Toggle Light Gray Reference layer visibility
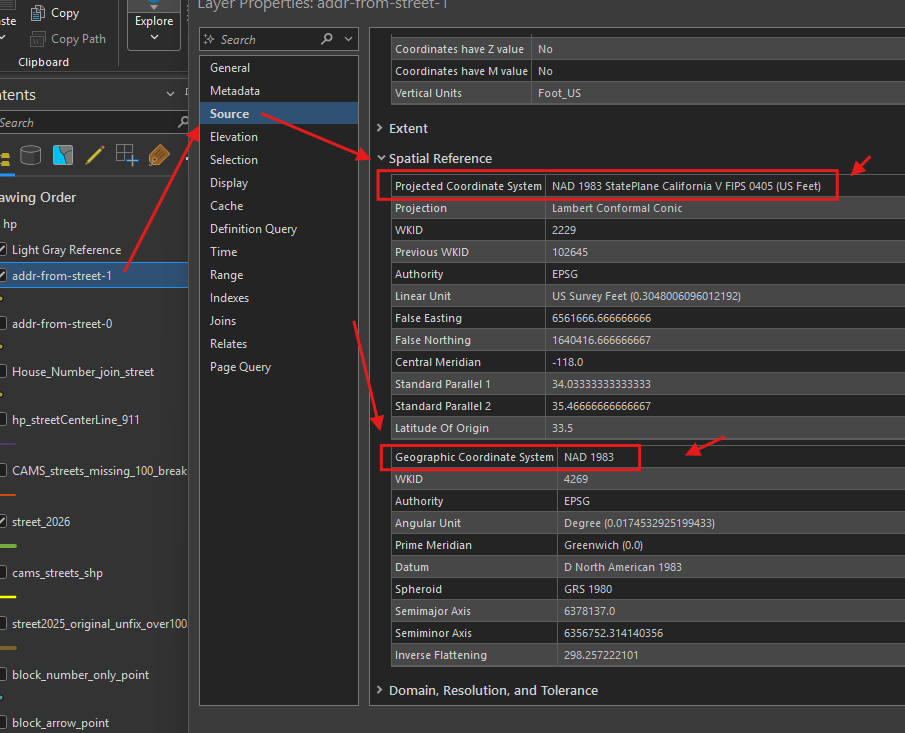This screenshot has width=905, height=733. coord(2,249)
